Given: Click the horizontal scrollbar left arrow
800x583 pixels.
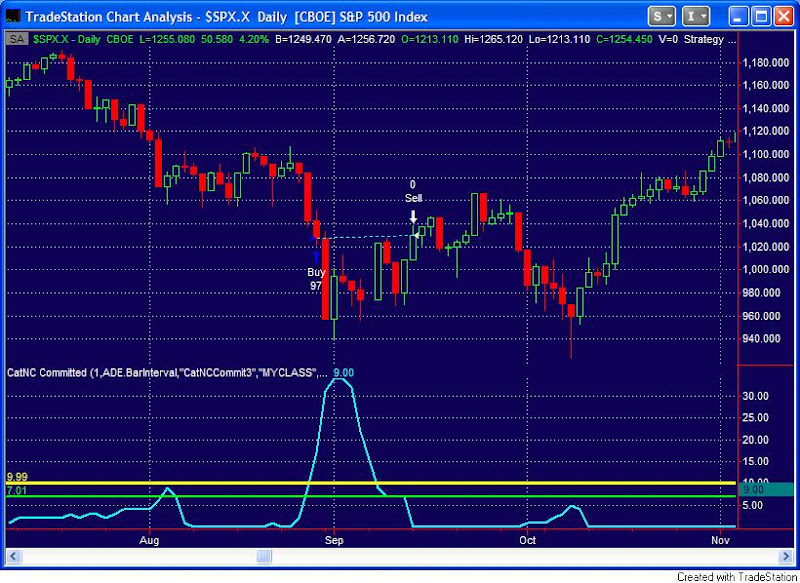Looking at the screenshot, I should click(x=13, y=557).
